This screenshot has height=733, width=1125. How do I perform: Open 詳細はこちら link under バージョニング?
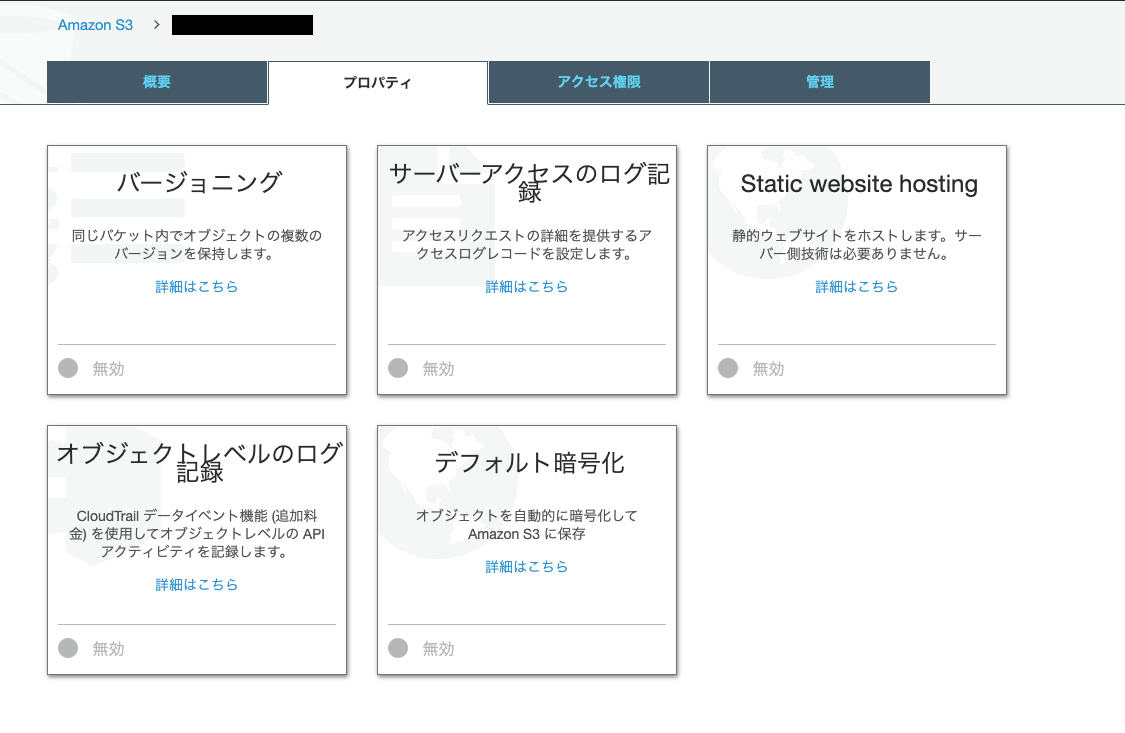pos(197,287)
